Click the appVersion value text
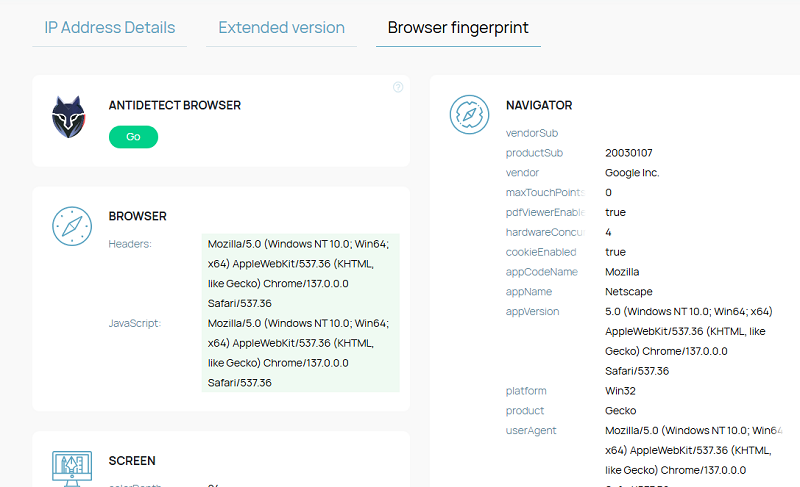 689,341
